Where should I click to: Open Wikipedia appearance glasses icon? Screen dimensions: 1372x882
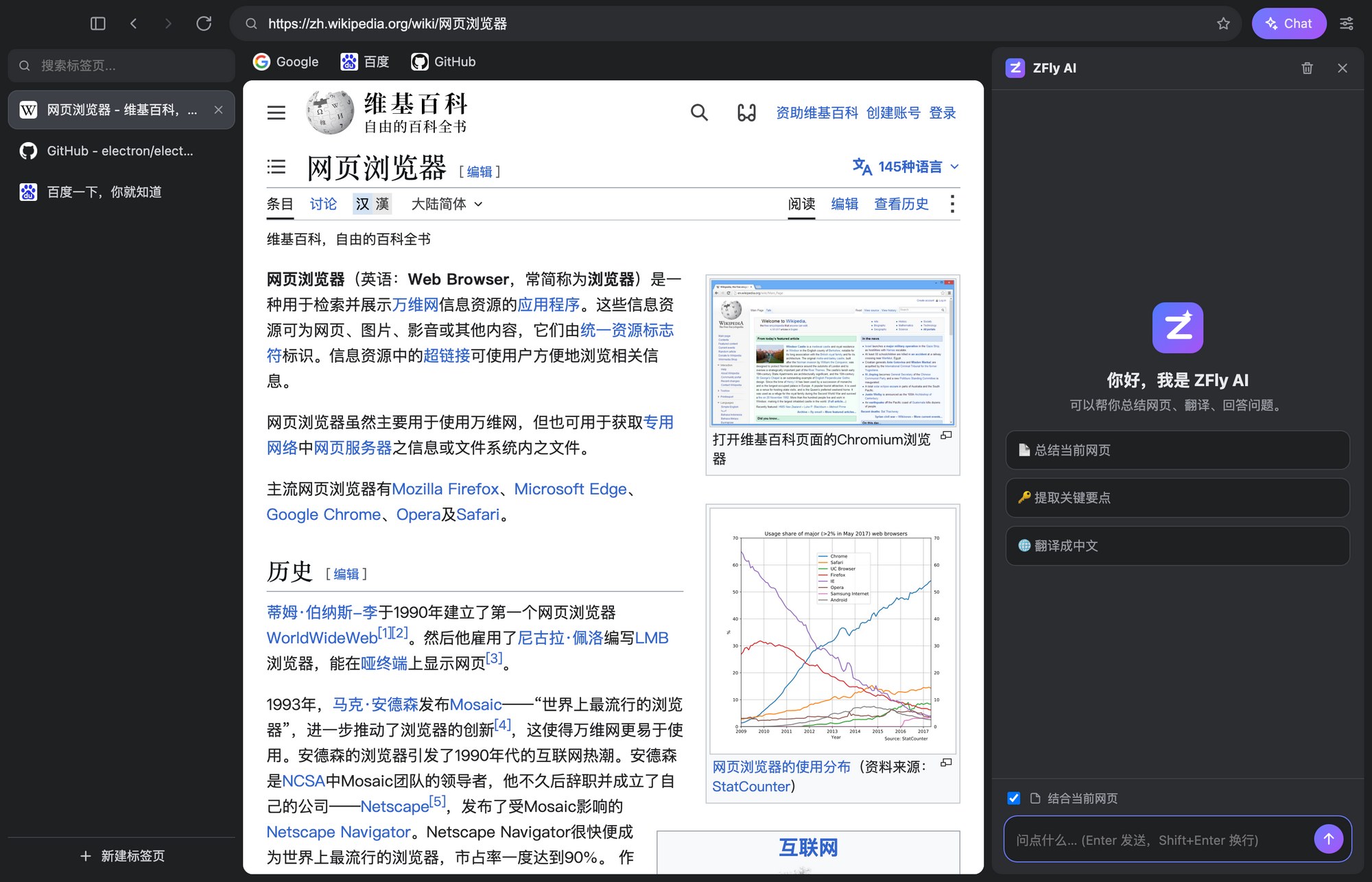point(746,112)
